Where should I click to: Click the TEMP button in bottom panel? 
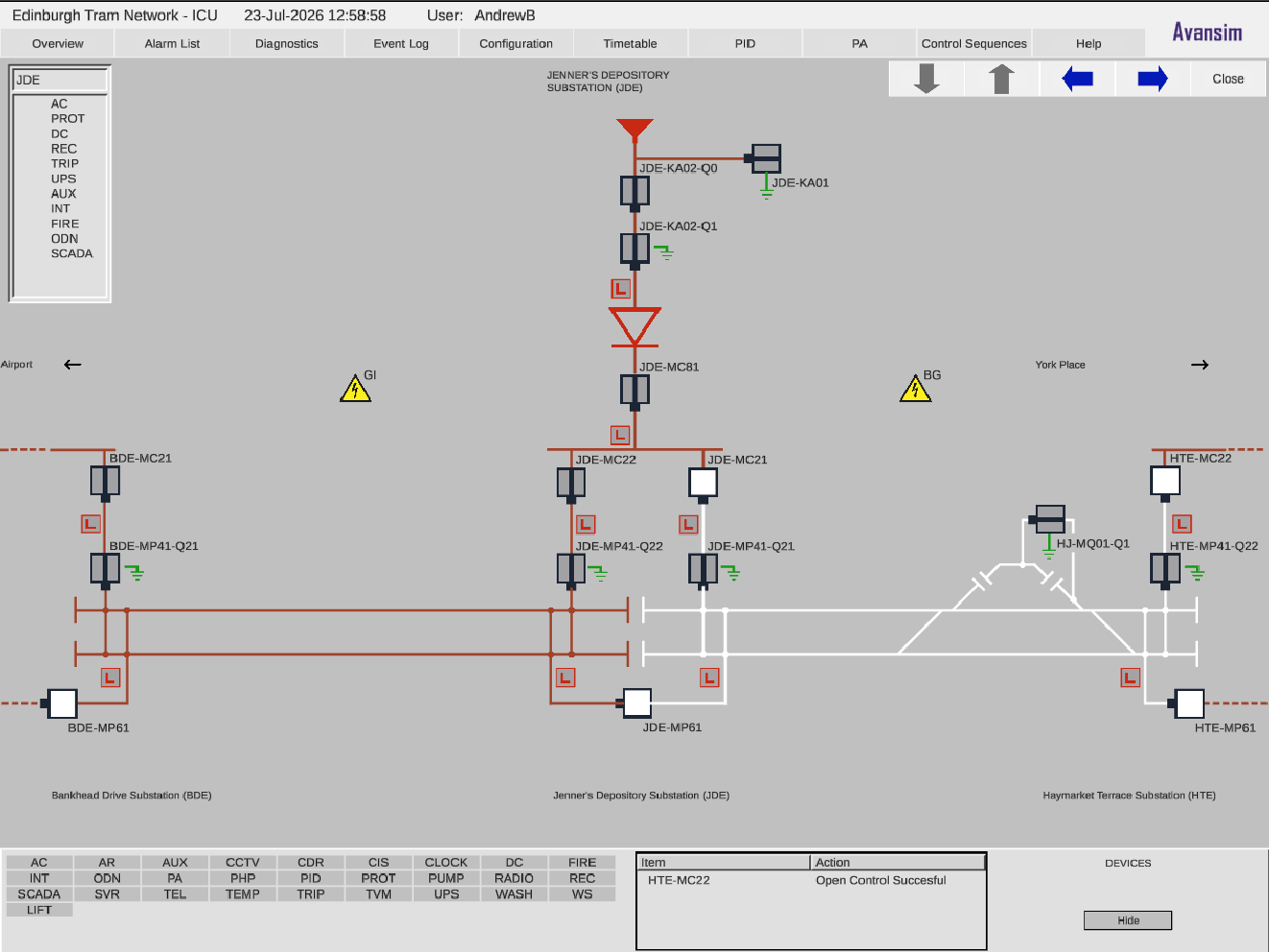click(243, 894)
